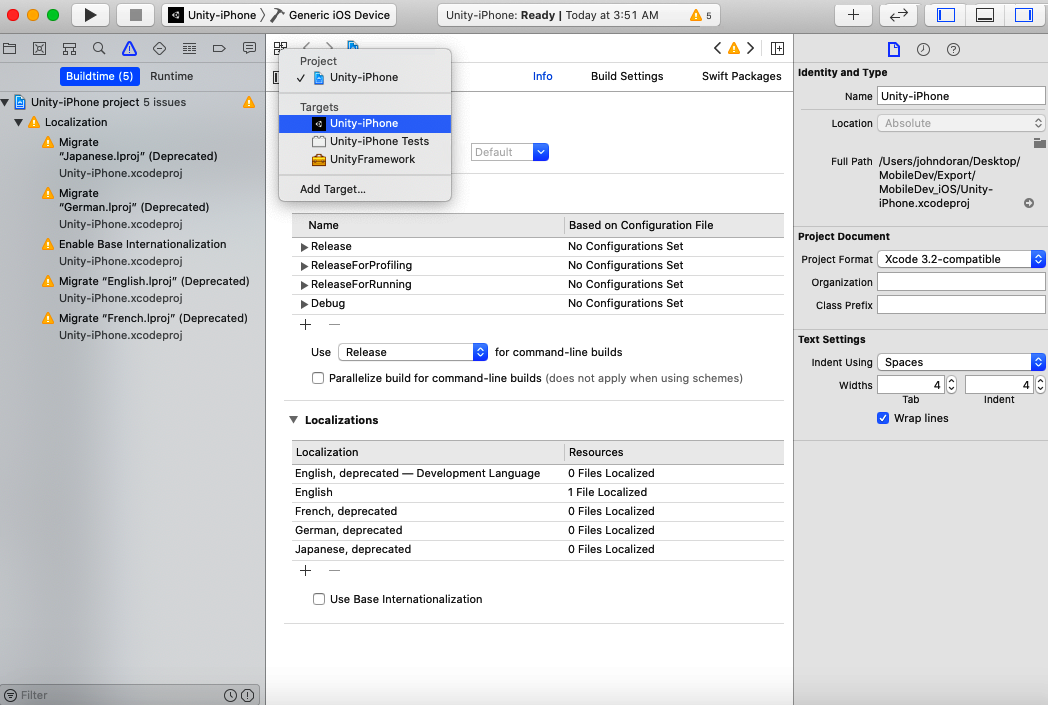Reveal full path in Finder arrow

1029,203
